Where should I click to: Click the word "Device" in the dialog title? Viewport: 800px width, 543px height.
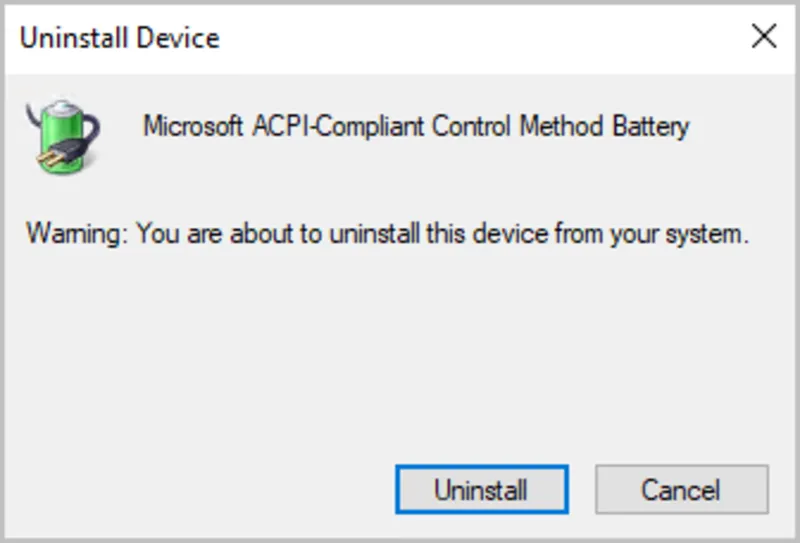tap(178, 38)
